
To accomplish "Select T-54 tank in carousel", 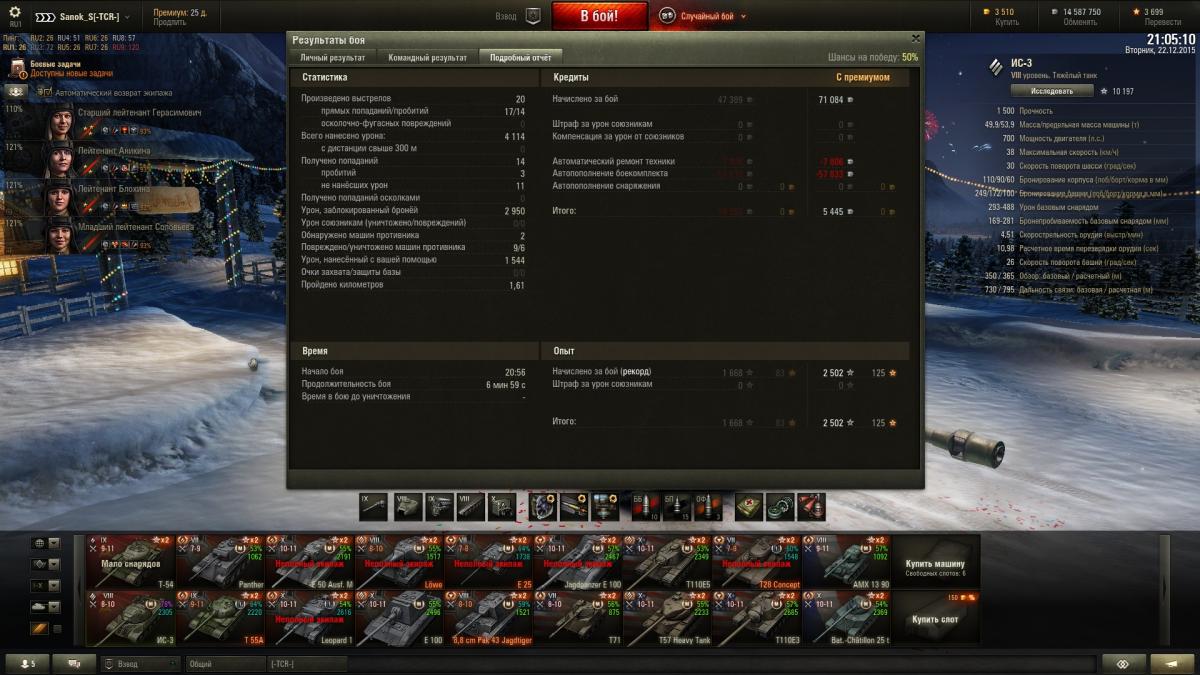I will click(x=130, y=561).
